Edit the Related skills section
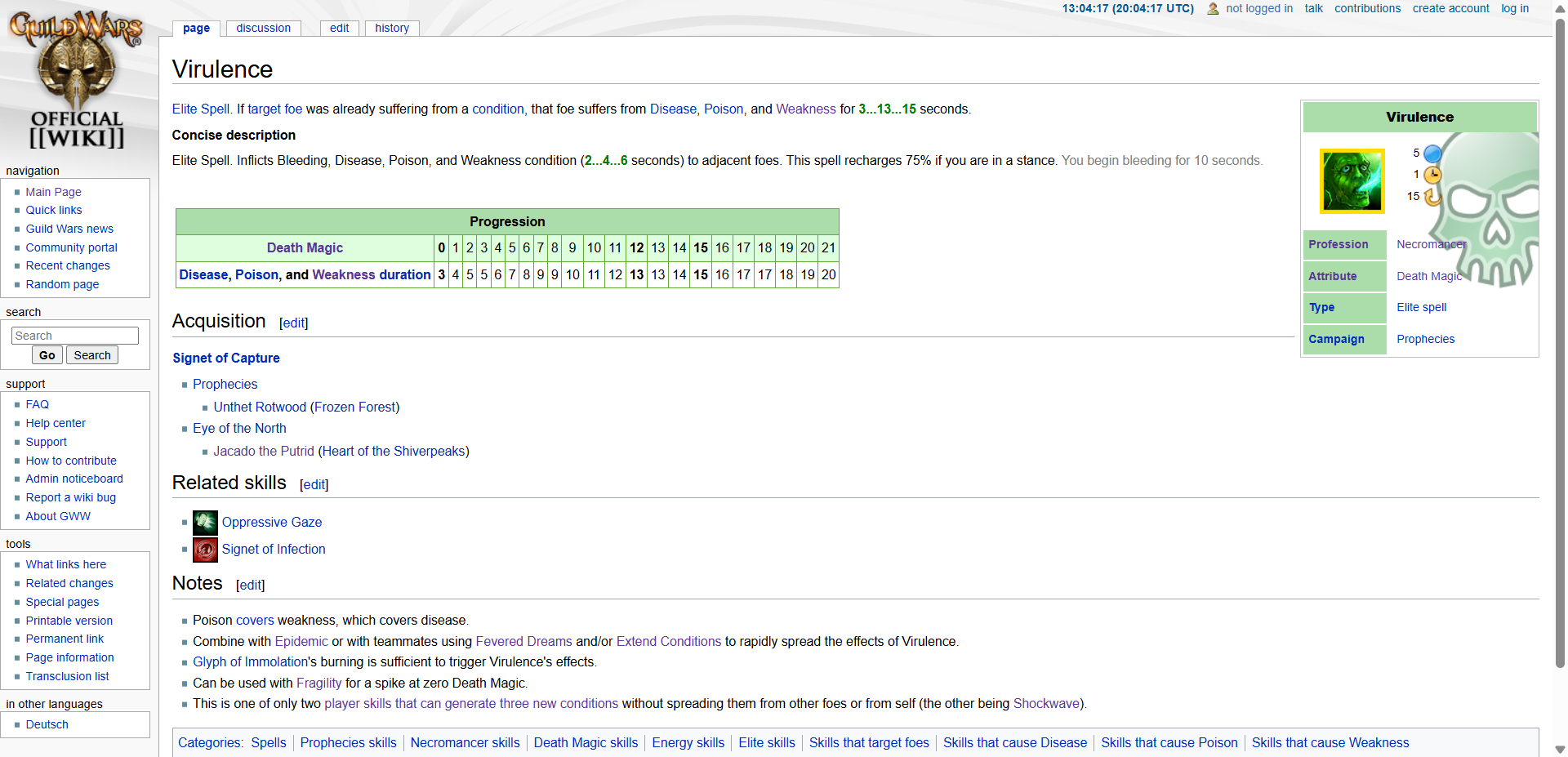This screenshot has height=757, width=1568. point(314,484)
